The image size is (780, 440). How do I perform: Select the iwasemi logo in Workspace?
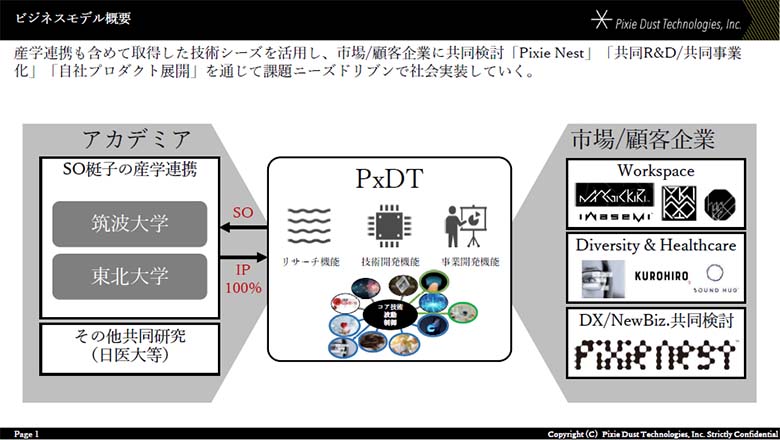coord(615,216)
